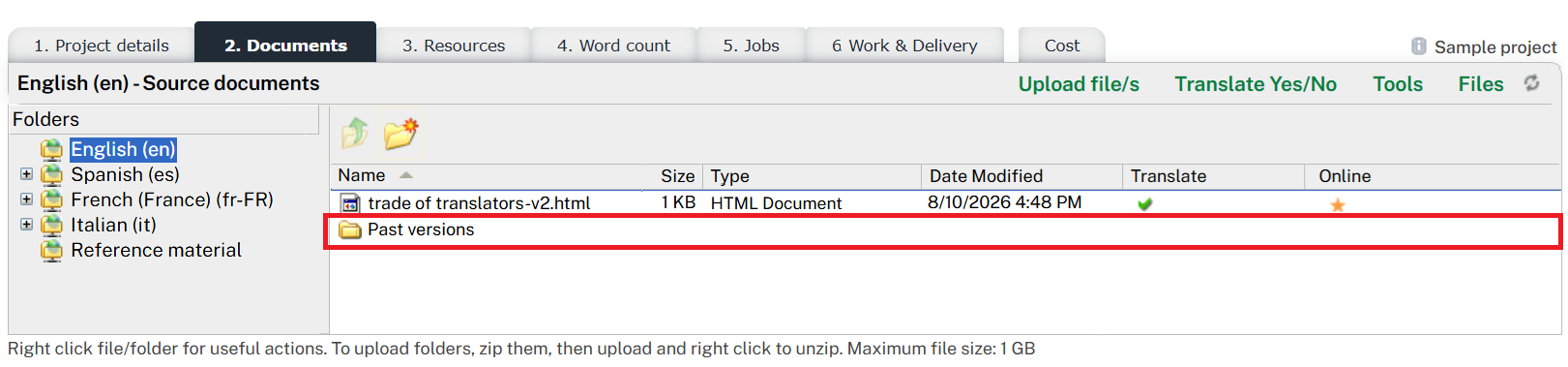
Task: Click the HTML Document type cell
Action: click(776, 203)
